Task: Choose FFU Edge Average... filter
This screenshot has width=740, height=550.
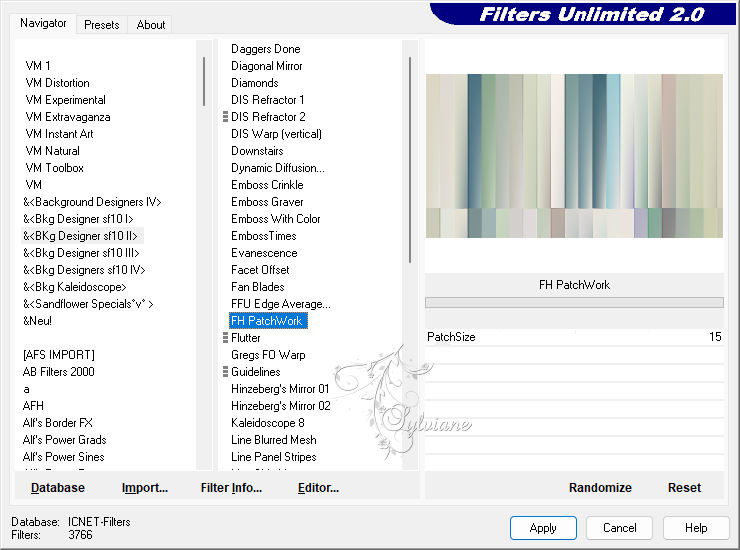Action: (x=281, y=304)
